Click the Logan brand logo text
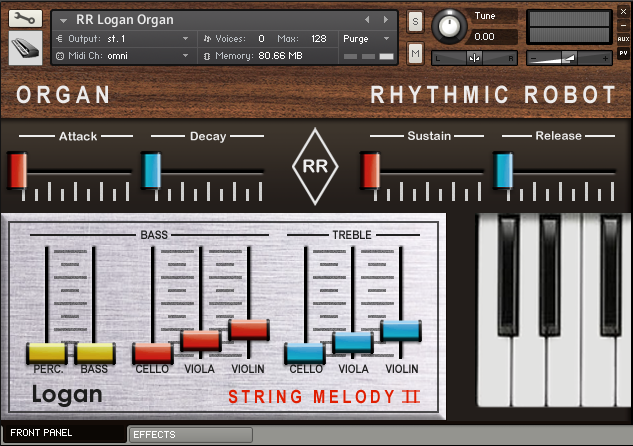 pos(67,394)
